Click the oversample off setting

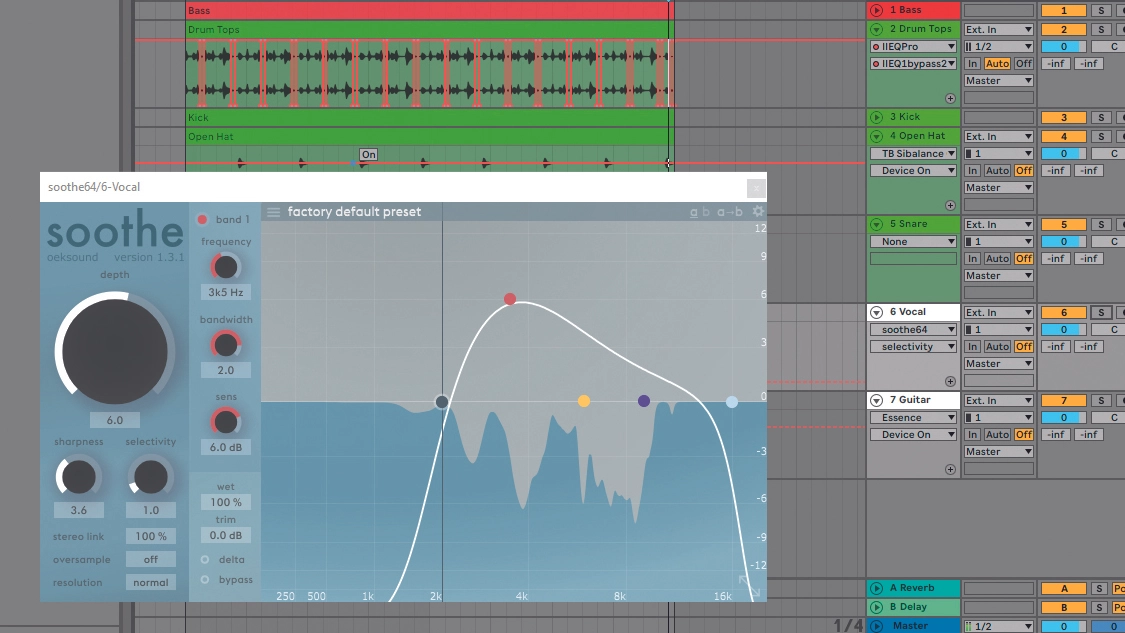[151, 559]
